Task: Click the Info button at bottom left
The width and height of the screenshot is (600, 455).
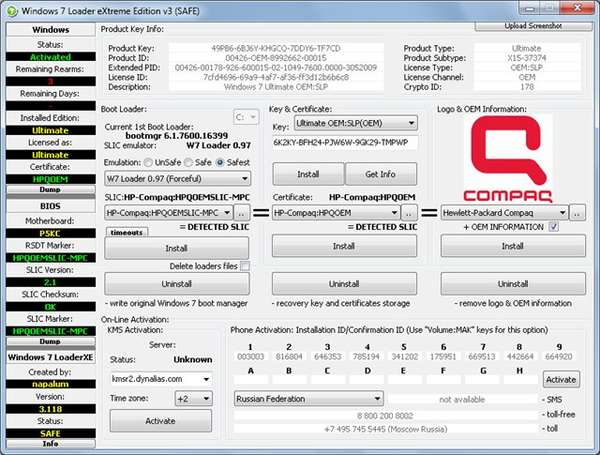Action: tap(51, 444)
